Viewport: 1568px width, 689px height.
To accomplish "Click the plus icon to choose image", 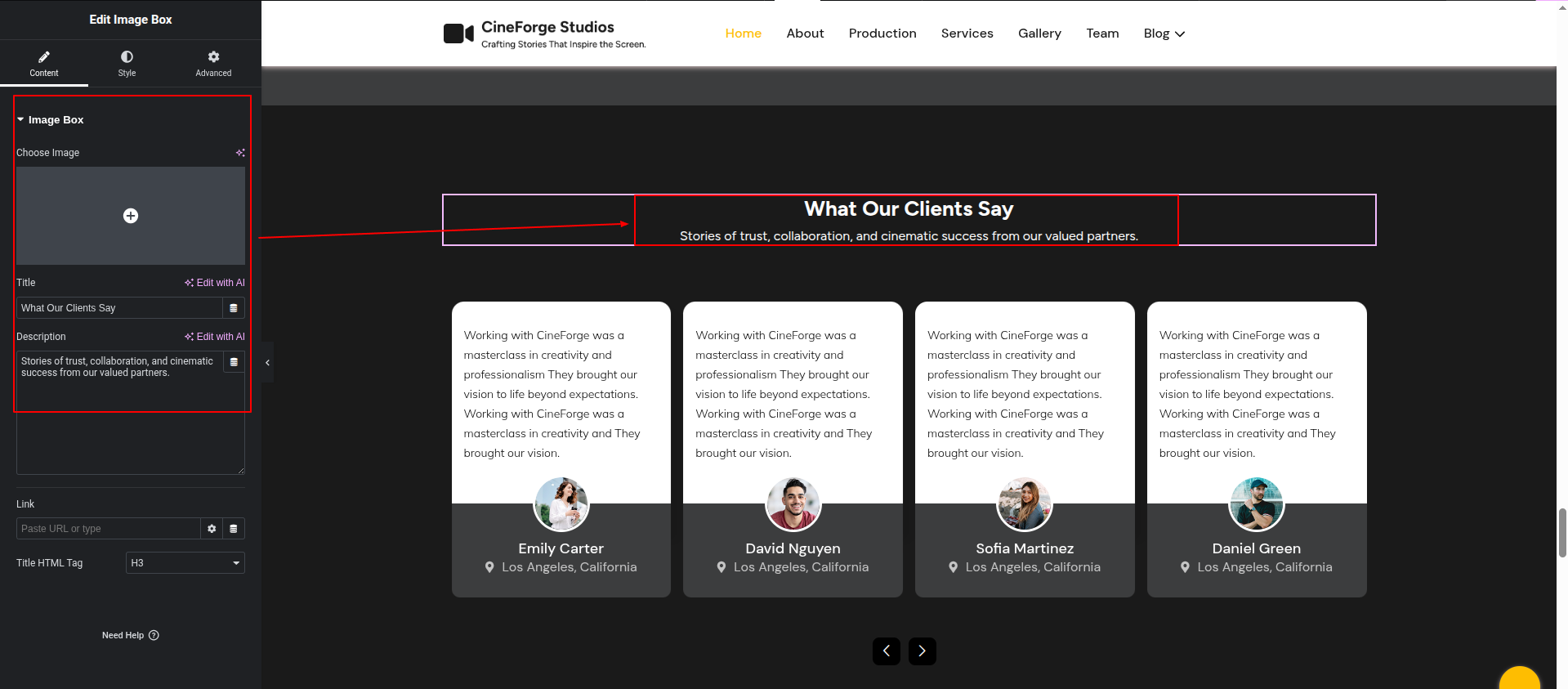I will pos(131,216).
